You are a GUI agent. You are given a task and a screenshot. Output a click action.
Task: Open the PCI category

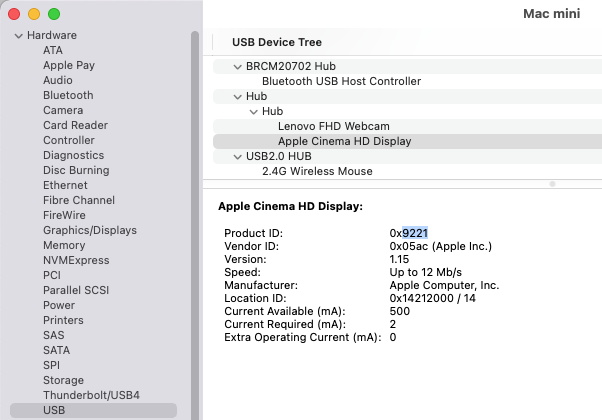52,275
